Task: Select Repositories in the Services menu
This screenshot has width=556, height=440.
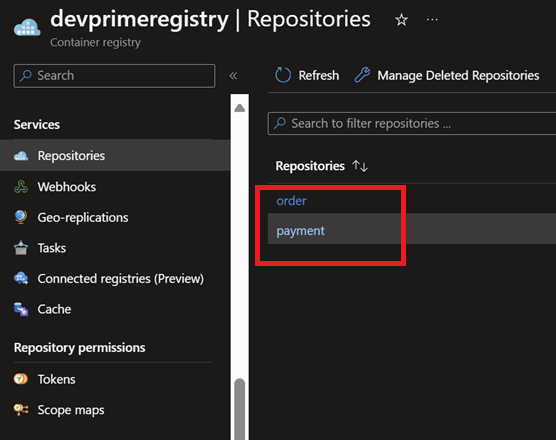Action: point(115,155)
